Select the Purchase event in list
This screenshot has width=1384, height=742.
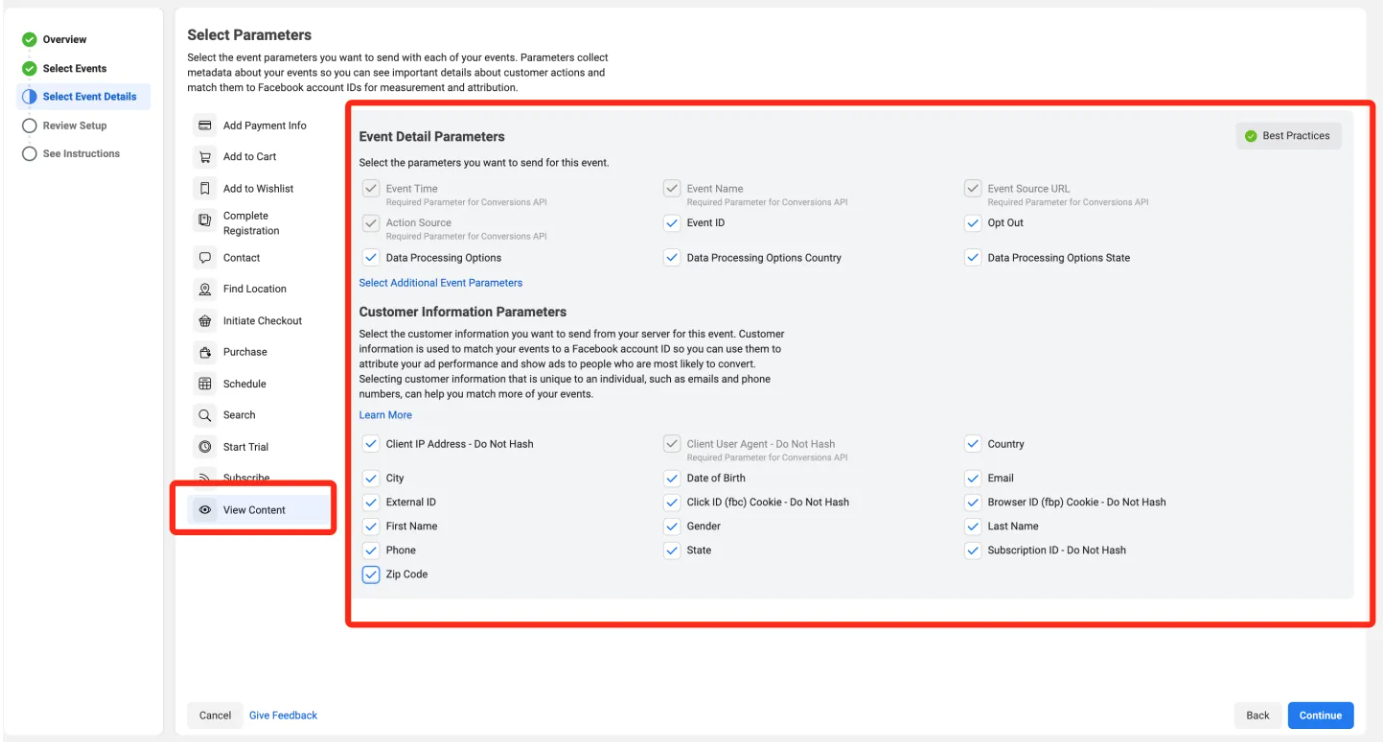tap(245, 352)
